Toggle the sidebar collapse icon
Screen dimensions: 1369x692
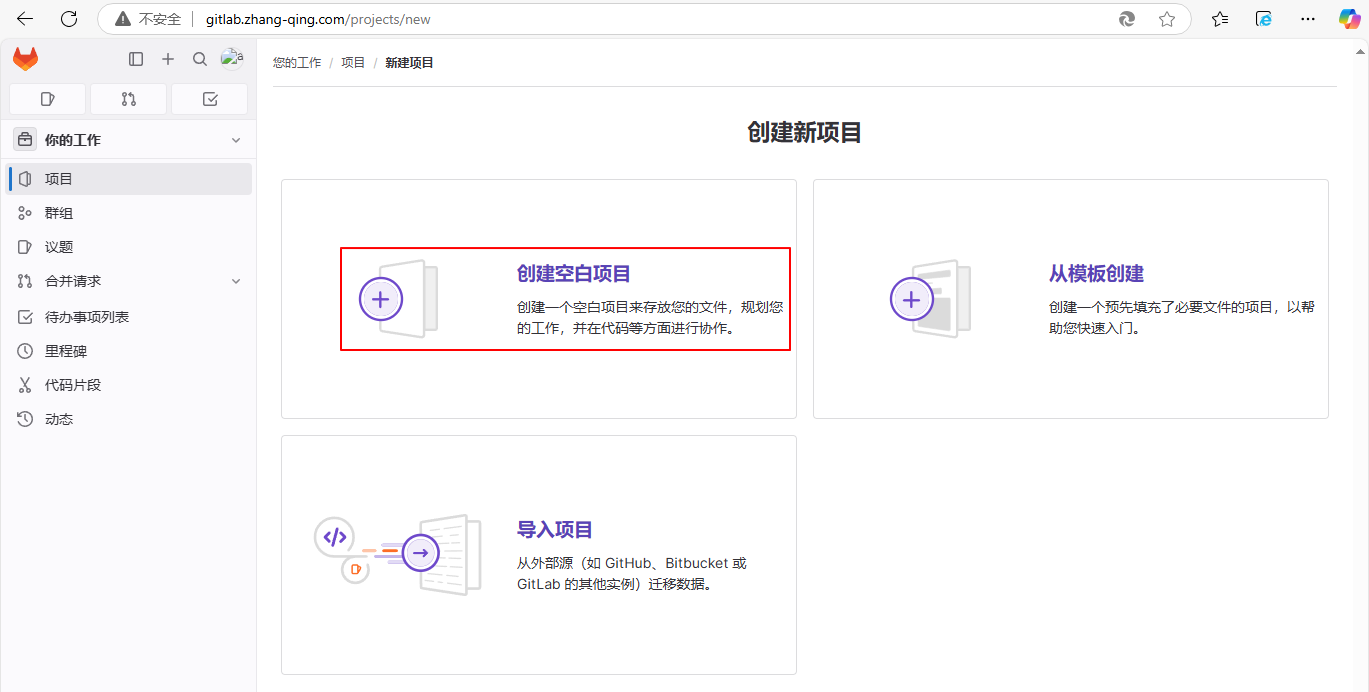point(136,60)
